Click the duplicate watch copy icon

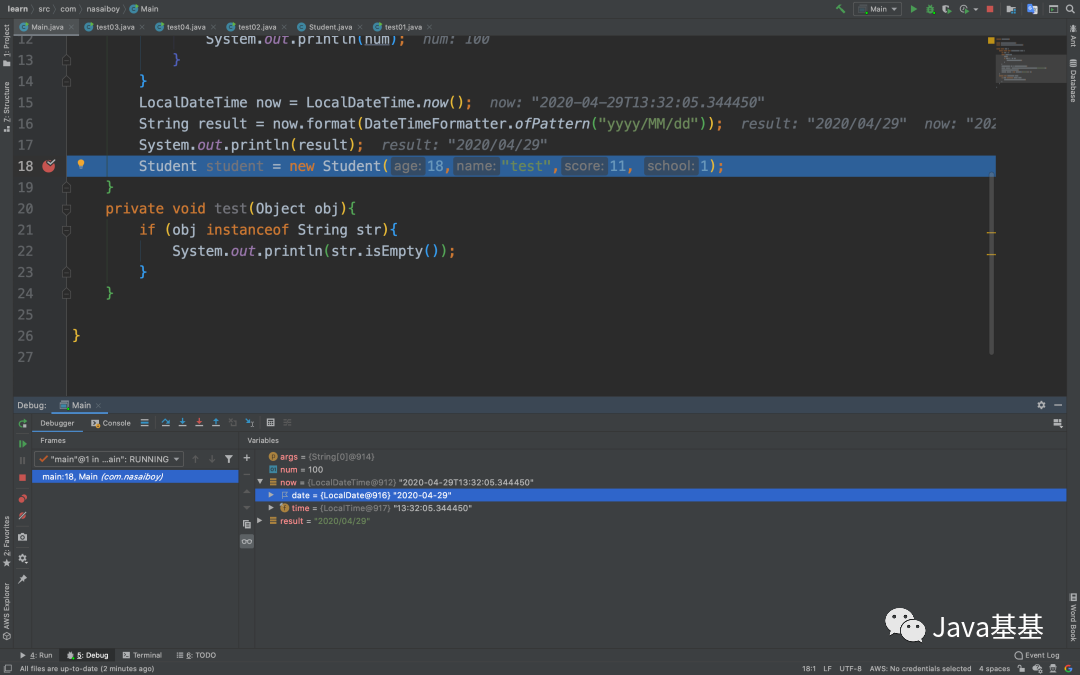(x=247, y=524)
